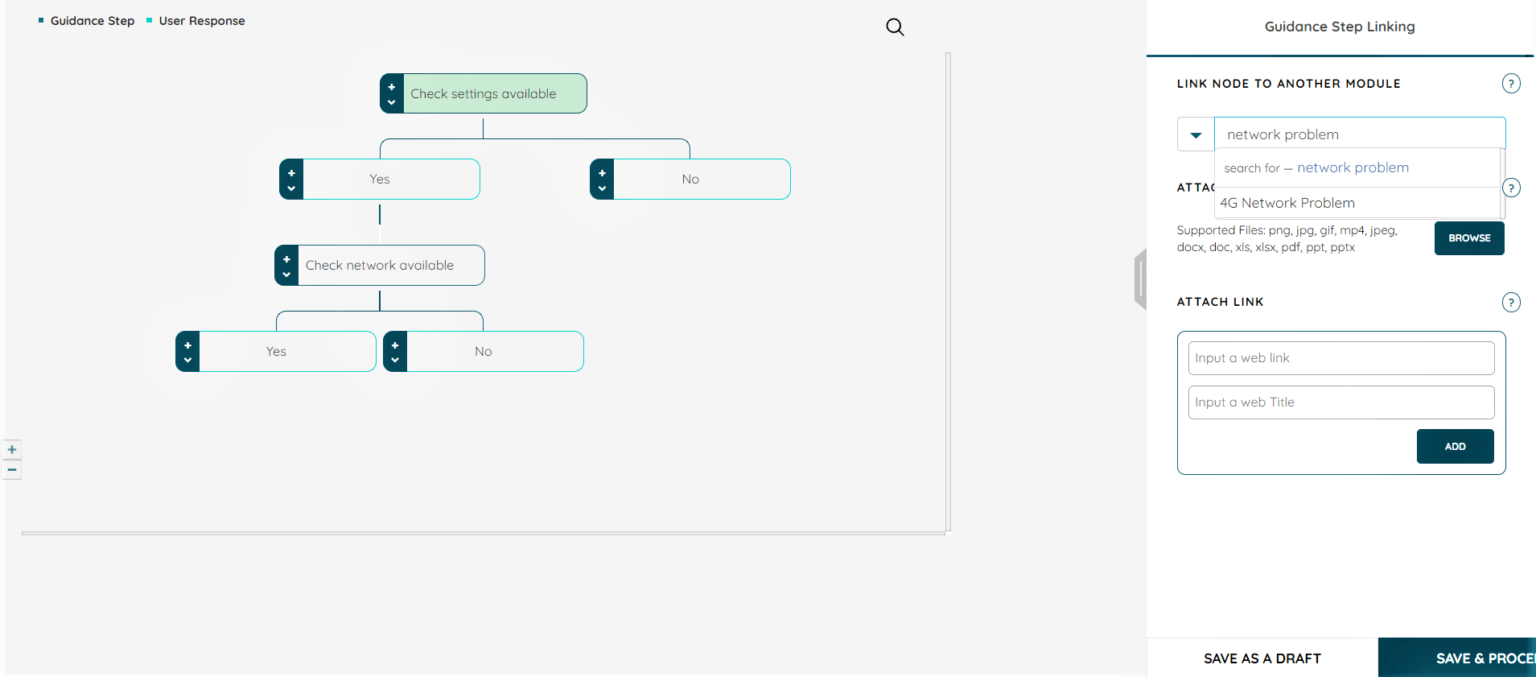Click the help icon beside "Attach Link"
Image resolution: width=1536 pixels, height=677 pixels.
(1511, 301)
